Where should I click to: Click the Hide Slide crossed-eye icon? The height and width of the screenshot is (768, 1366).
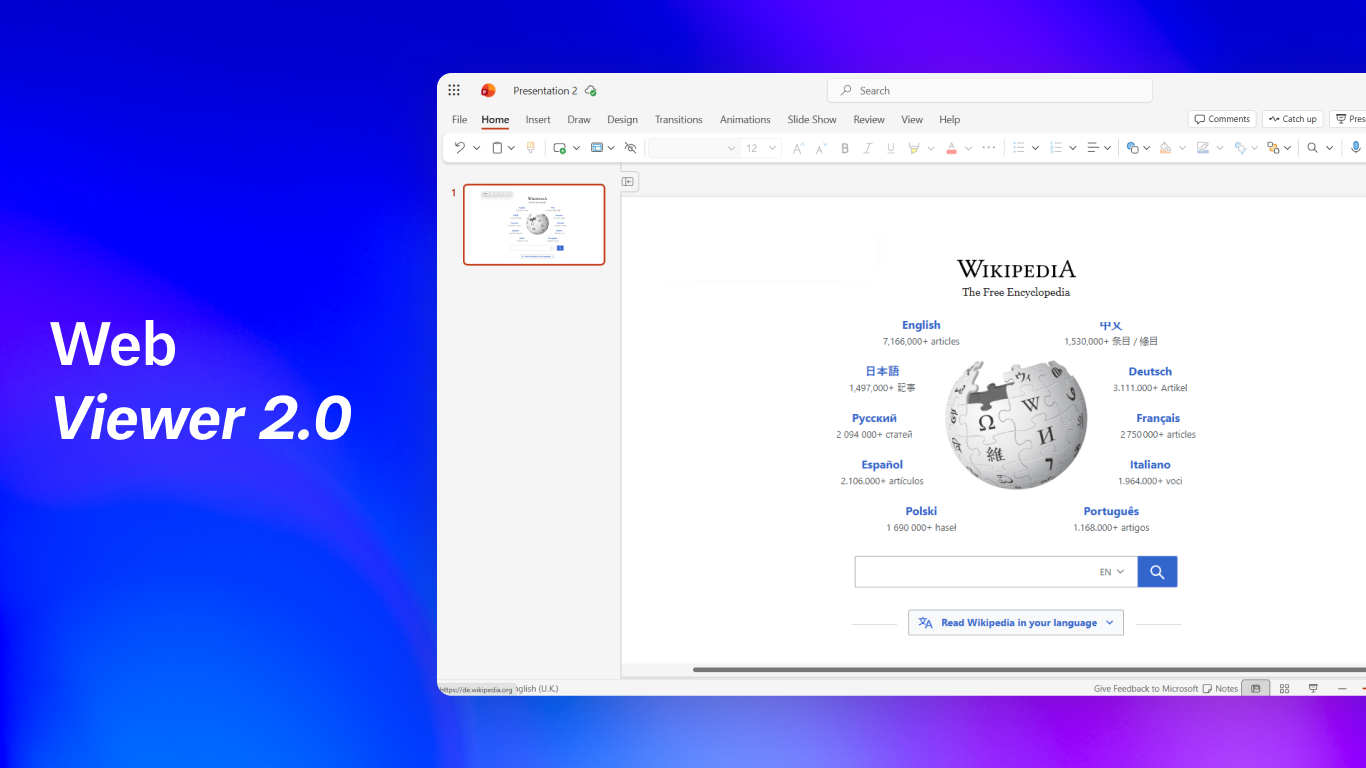(x=630, y=147)
